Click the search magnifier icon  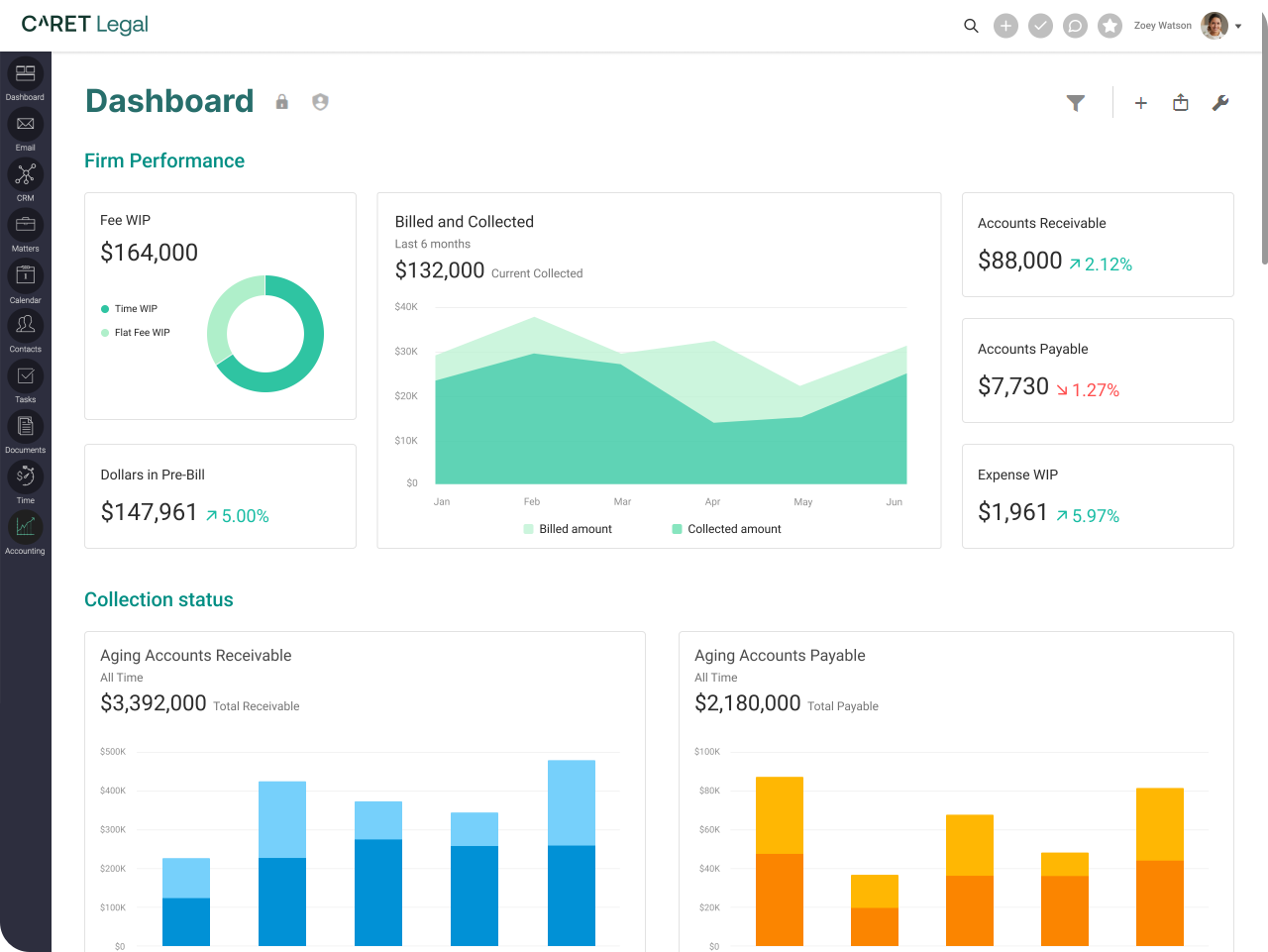coord(971,26)
